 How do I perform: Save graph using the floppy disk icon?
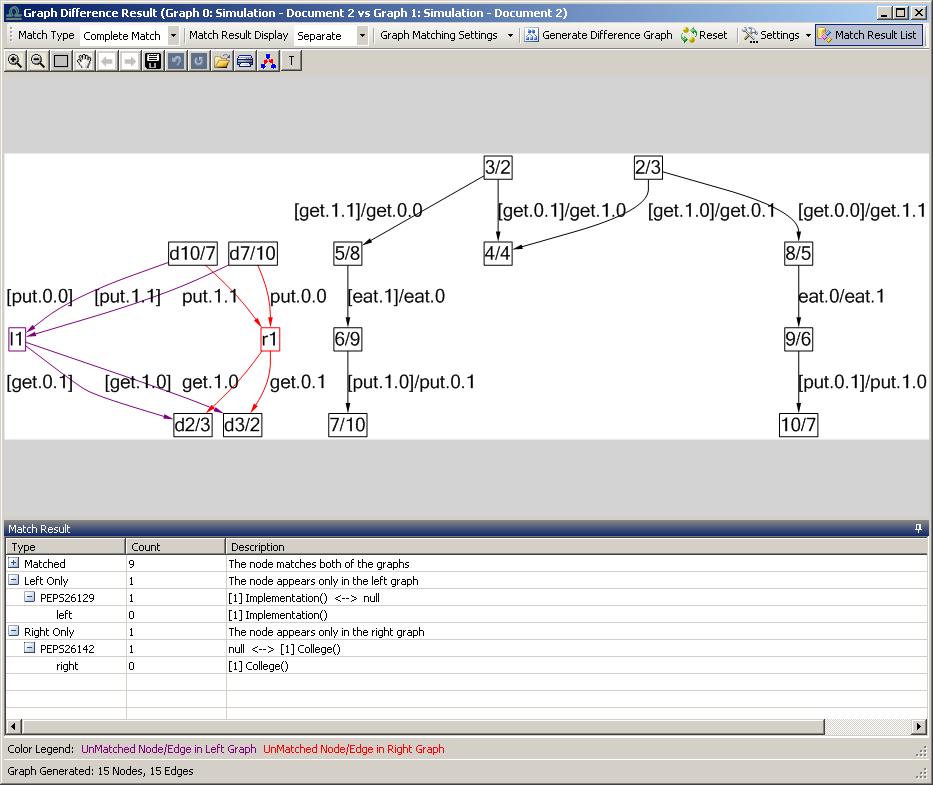(x=153, y=61)
